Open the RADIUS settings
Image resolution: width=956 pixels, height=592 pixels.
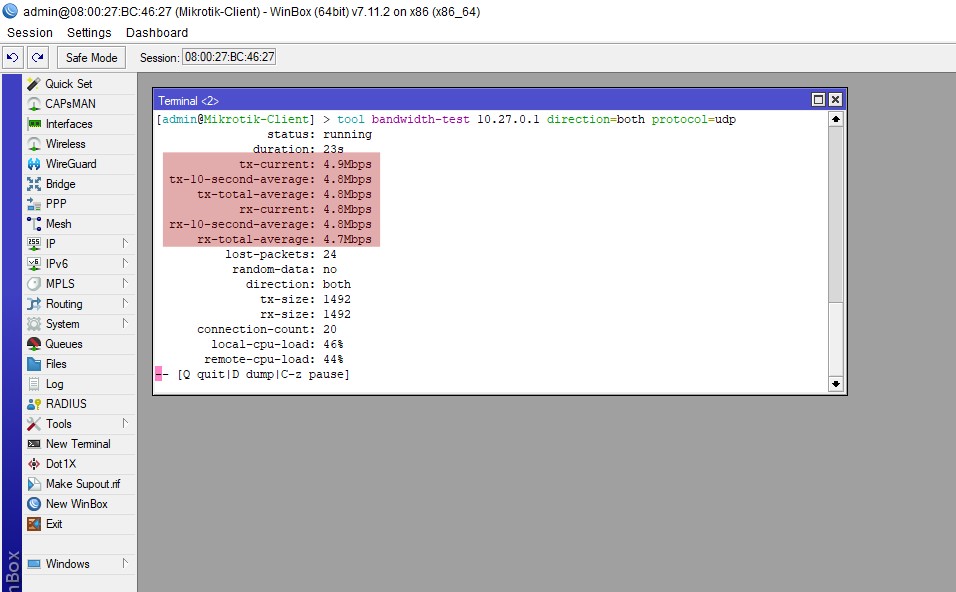66,404
